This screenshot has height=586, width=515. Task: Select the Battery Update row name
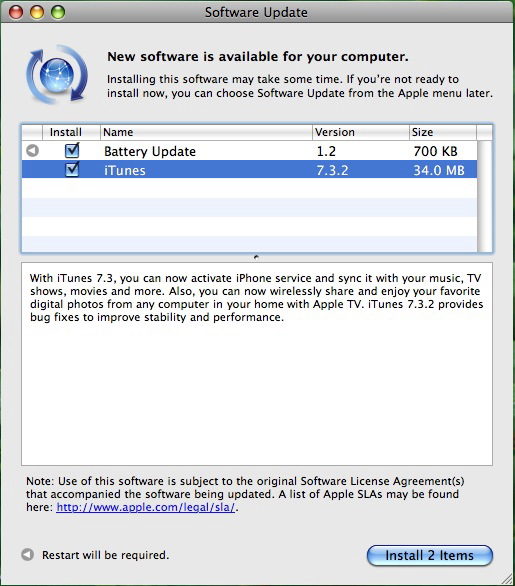[x=150, y=151]
